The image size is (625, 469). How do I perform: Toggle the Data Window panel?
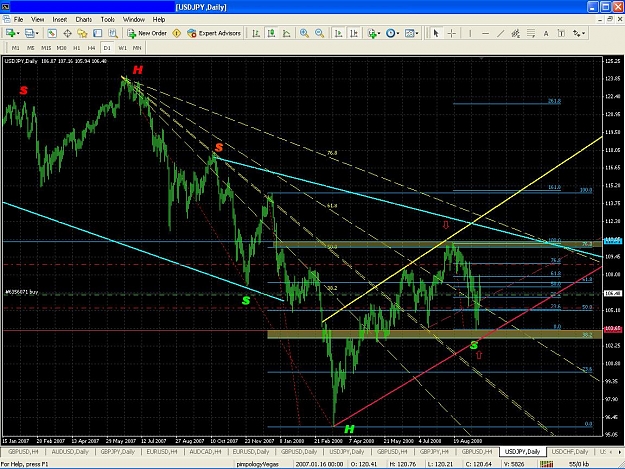[x=67, y=33]
